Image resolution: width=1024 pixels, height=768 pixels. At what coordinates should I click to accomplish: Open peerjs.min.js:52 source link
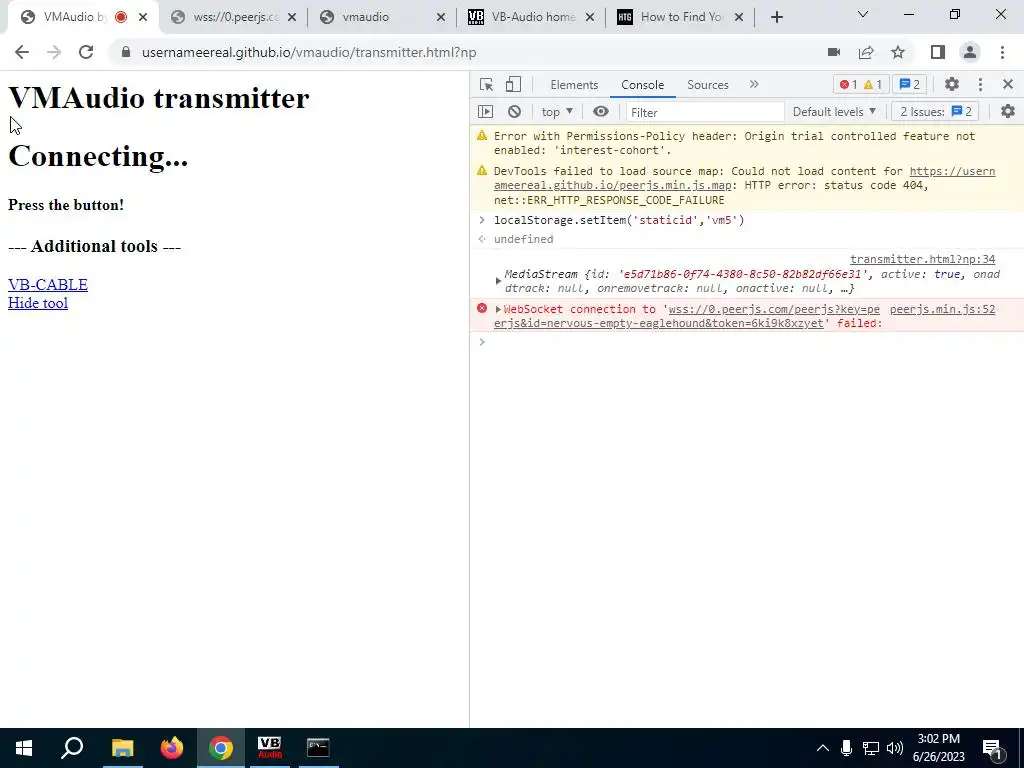(x=942, y=310)
